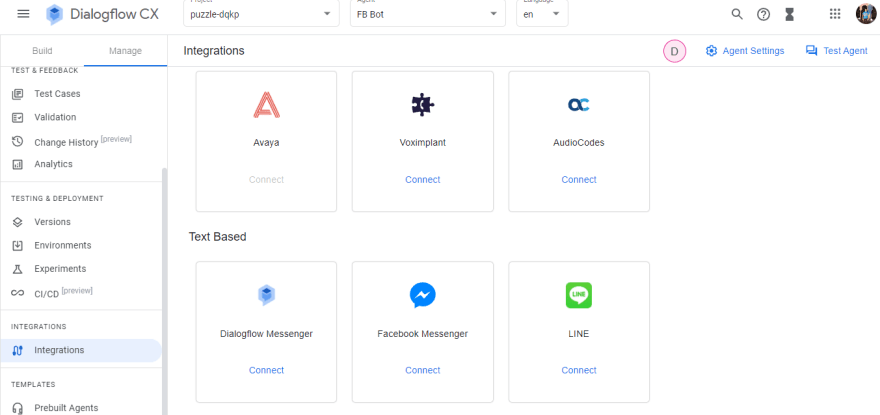Click the hourglass status icon

coord(790,14)
